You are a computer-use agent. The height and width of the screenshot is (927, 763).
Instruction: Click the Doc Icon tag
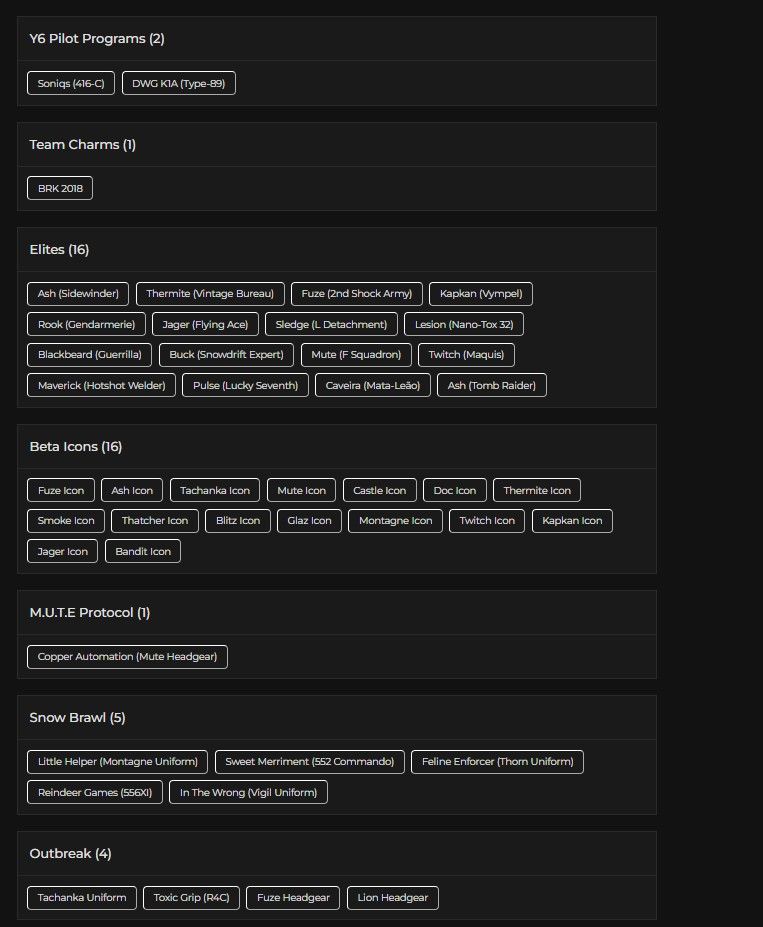coord(454,490)
